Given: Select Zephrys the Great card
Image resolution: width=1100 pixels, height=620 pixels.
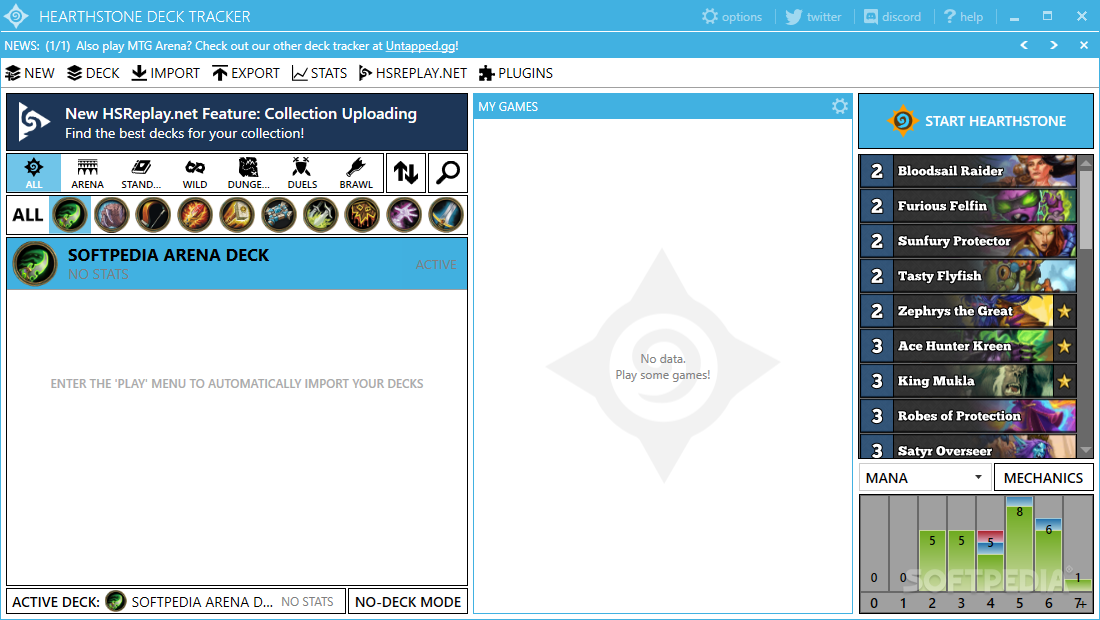Looking at the screenshot, I should [968, 311].
